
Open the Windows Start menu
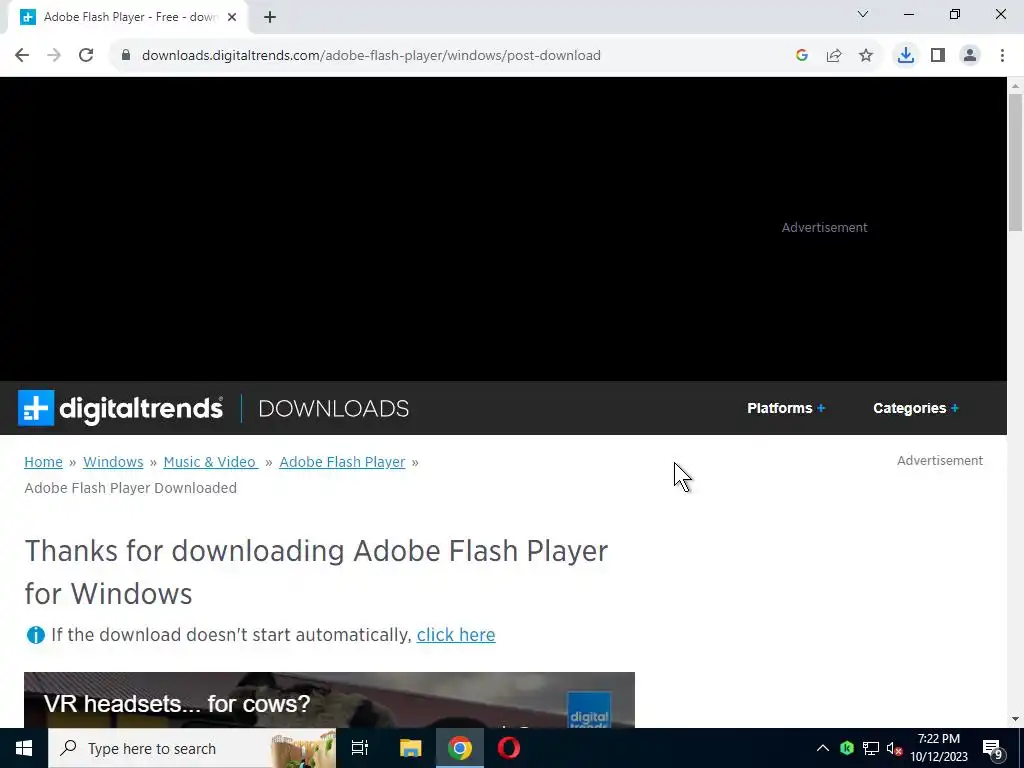point(24,748)
